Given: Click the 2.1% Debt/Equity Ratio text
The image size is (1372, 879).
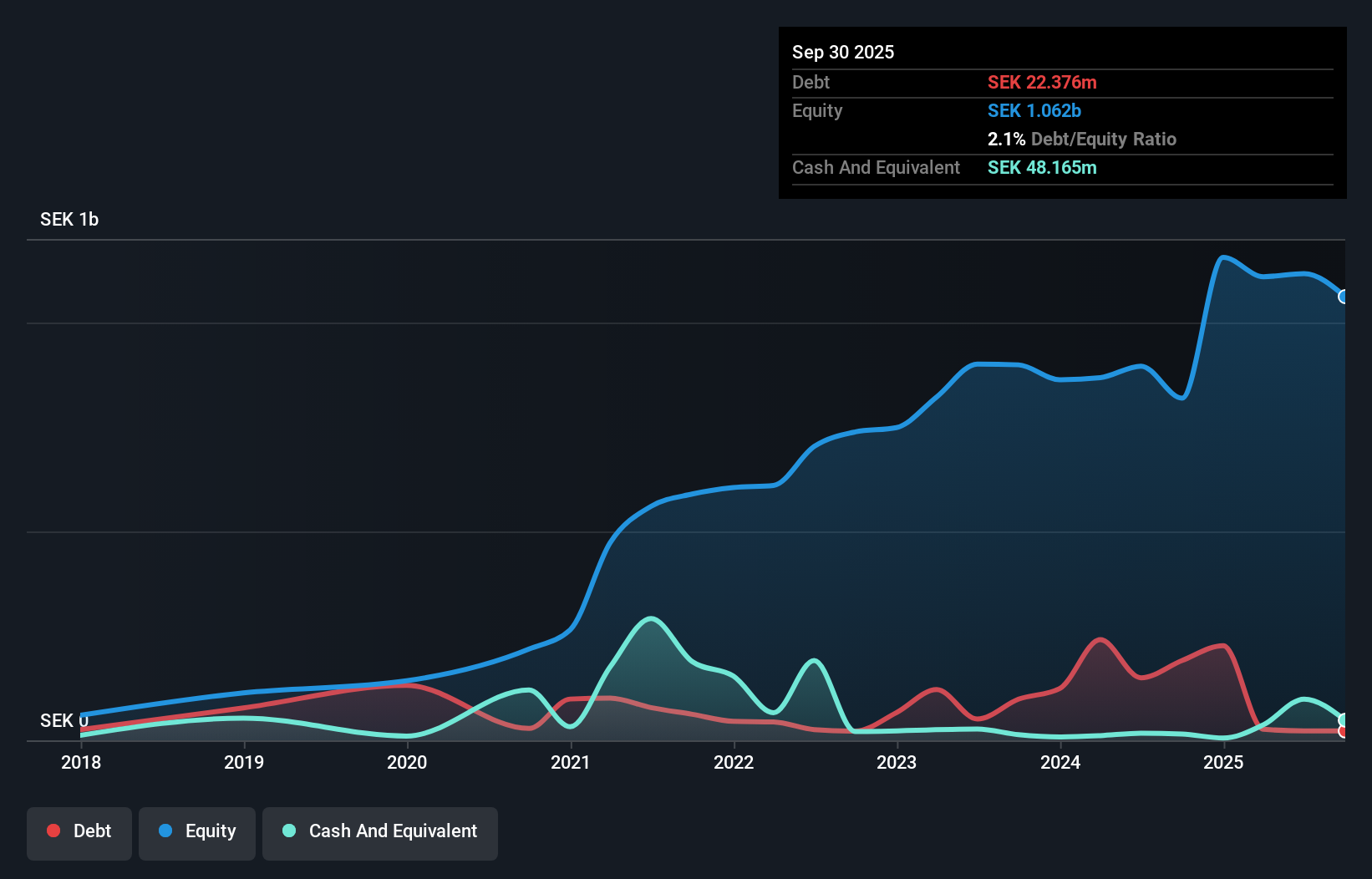Looking at the screenshot, I should point(1082,139).
